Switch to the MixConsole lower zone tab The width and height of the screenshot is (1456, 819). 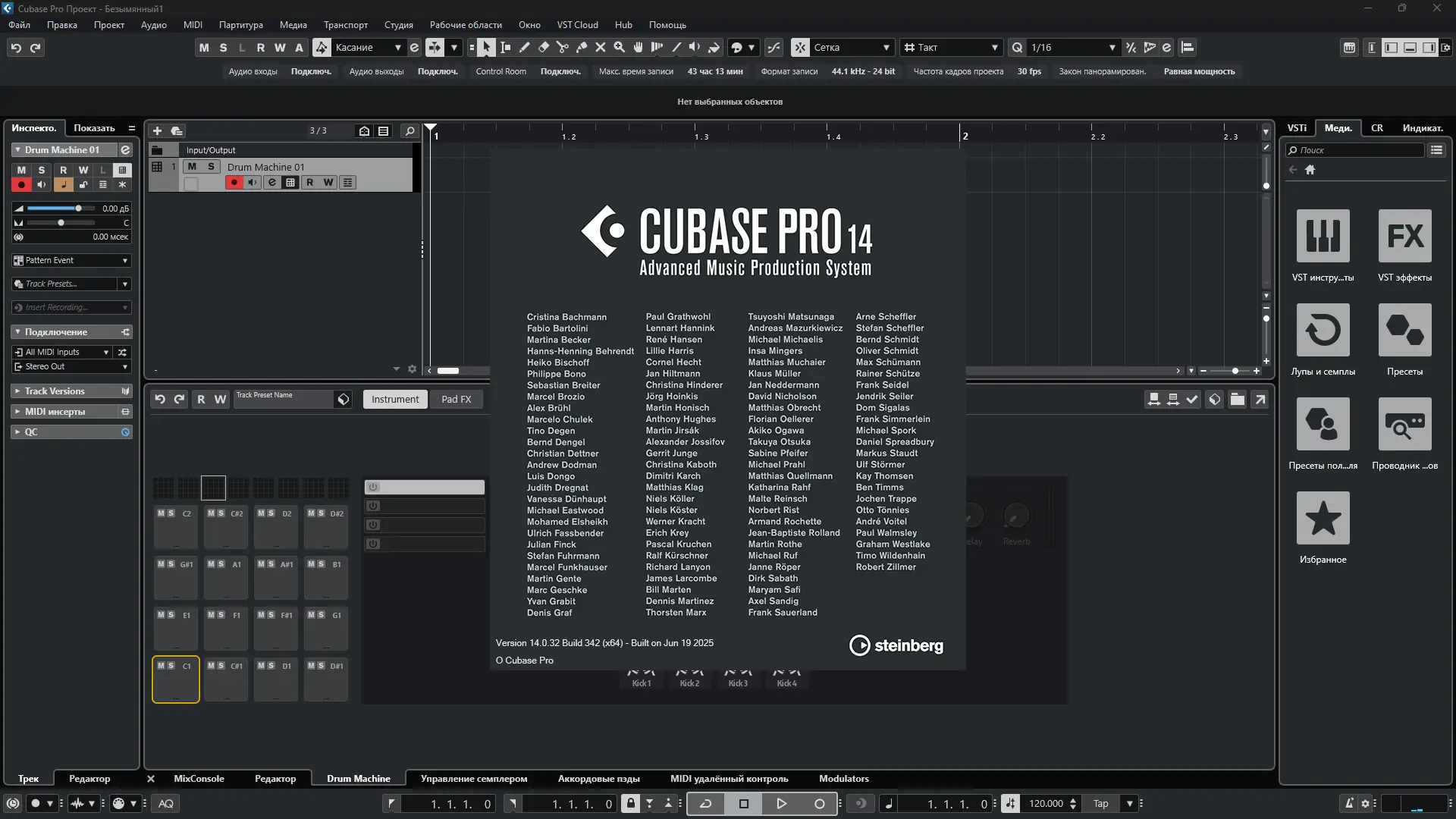point(199,779)
